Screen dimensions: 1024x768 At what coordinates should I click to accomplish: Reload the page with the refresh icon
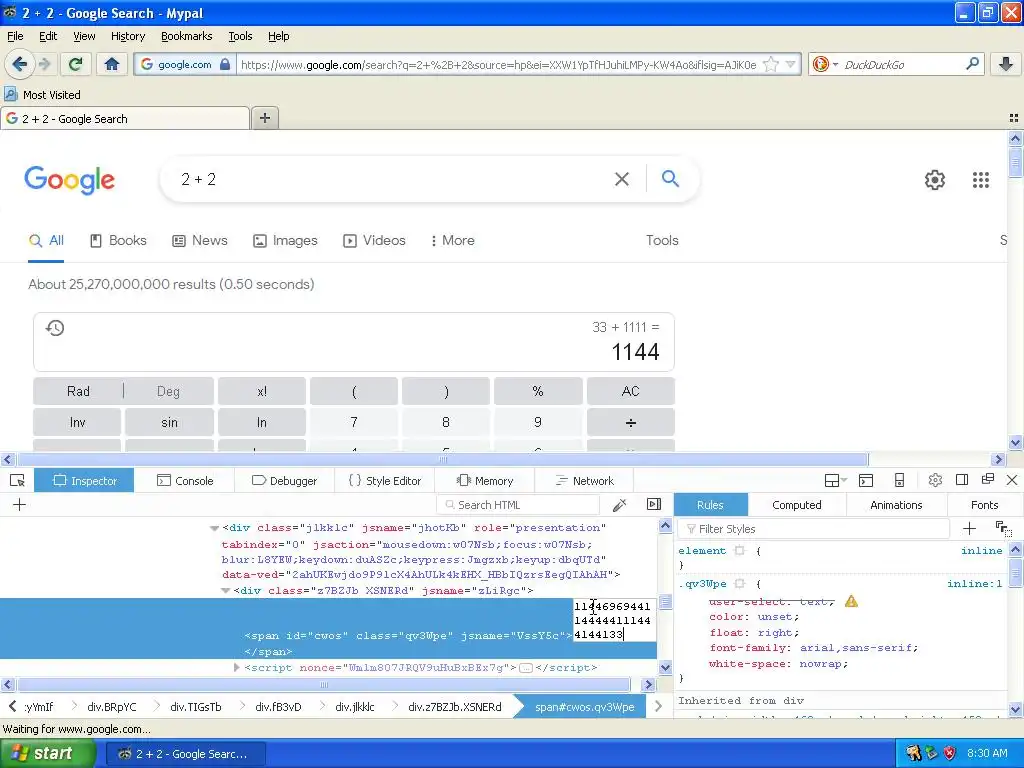click(x=76, y=64)
